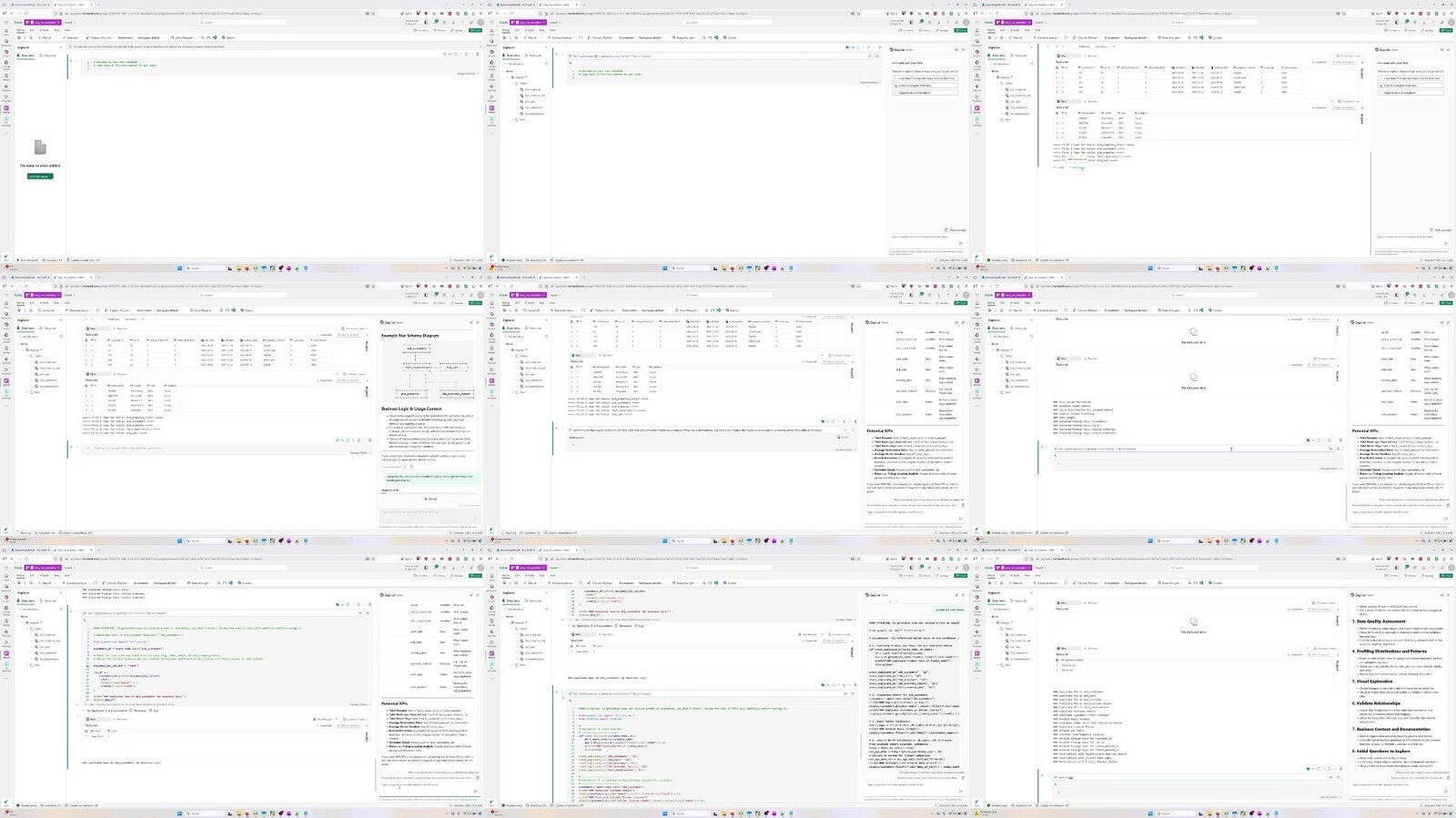Select Data items tab in top-left frame Explorer

27,56
